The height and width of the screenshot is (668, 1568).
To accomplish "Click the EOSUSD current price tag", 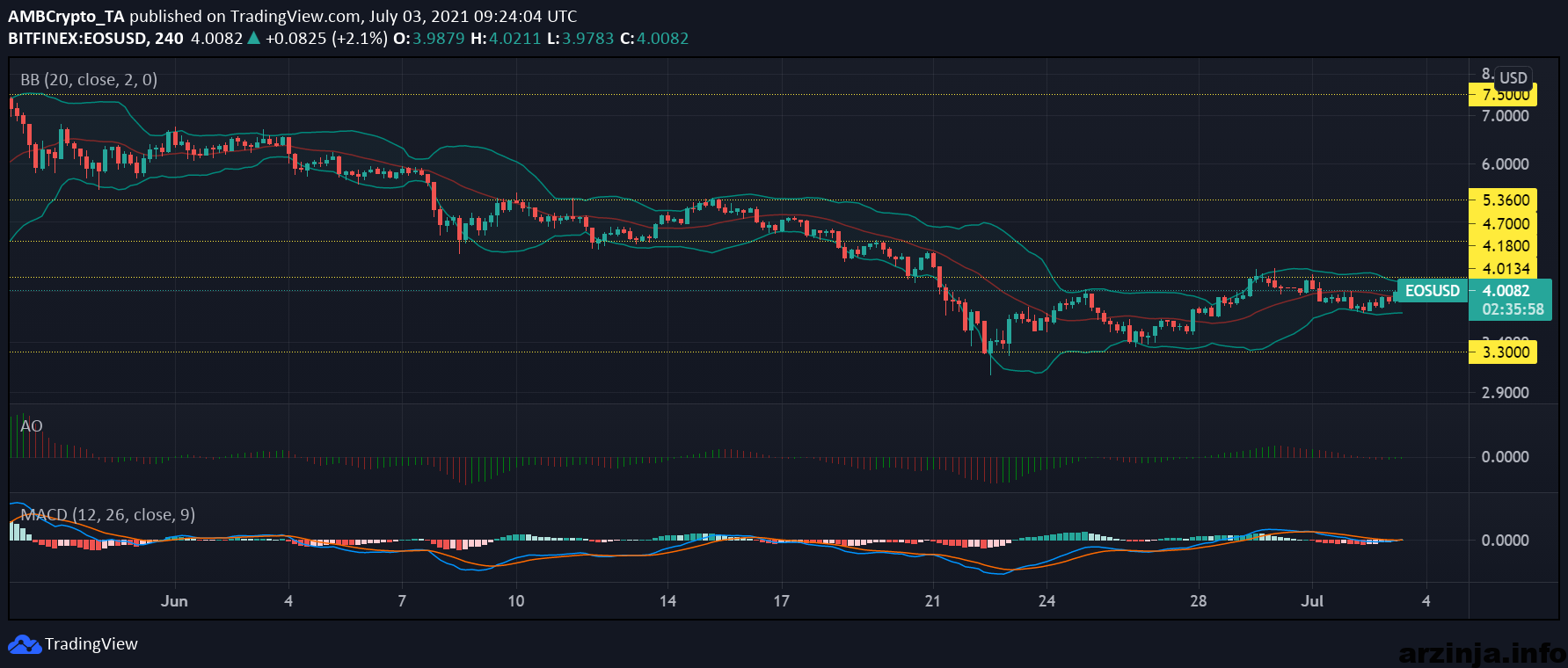I will click(1432, 291).
